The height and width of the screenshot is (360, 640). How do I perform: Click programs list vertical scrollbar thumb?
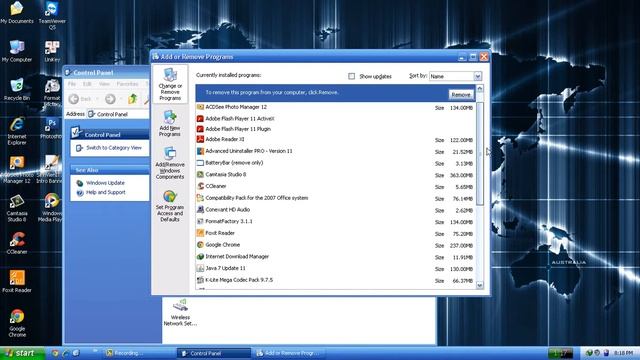(x=480, y=153)
